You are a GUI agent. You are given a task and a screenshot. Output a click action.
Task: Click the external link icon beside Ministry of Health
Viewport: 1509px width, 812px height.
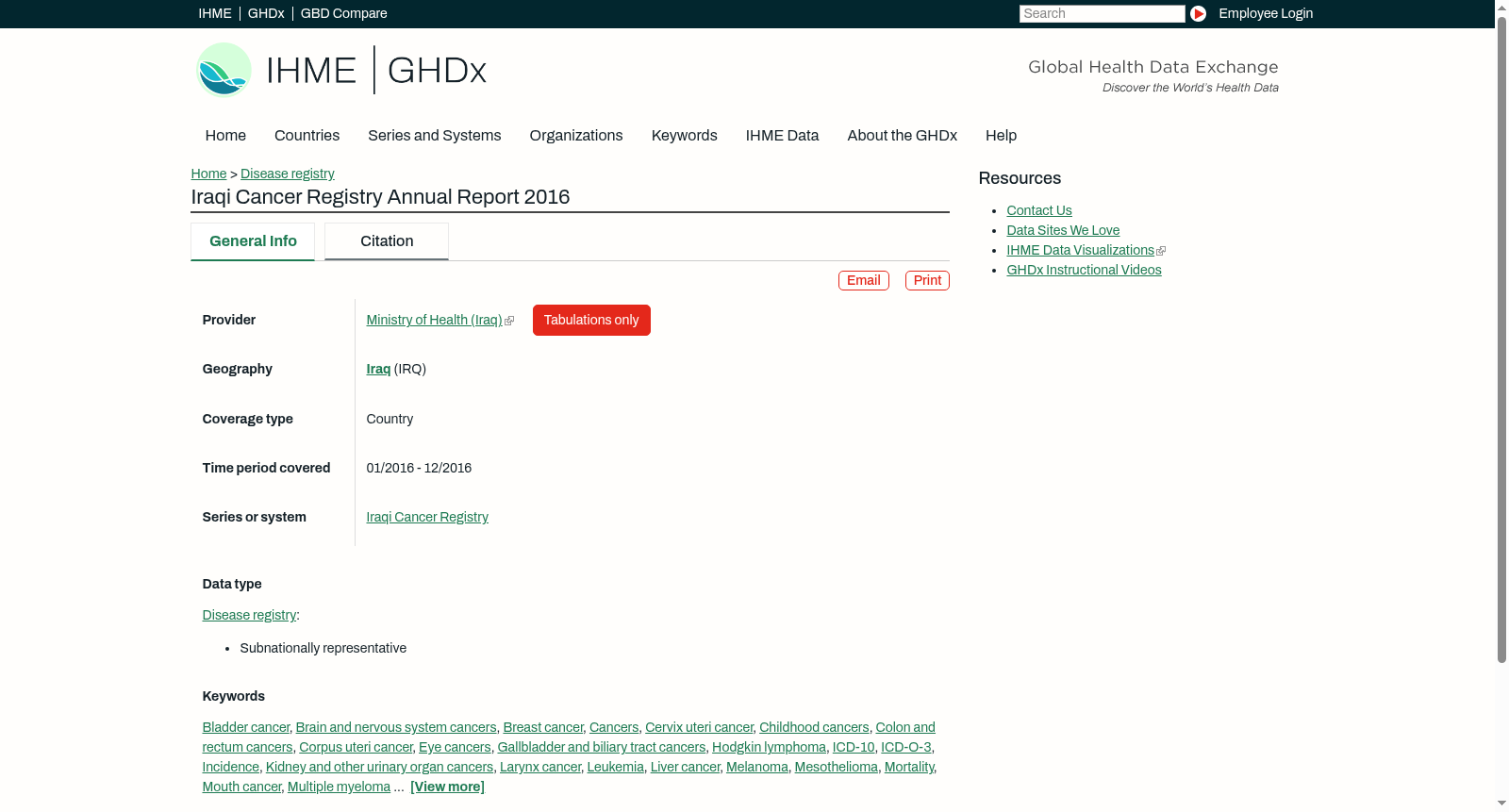(509, 321)
